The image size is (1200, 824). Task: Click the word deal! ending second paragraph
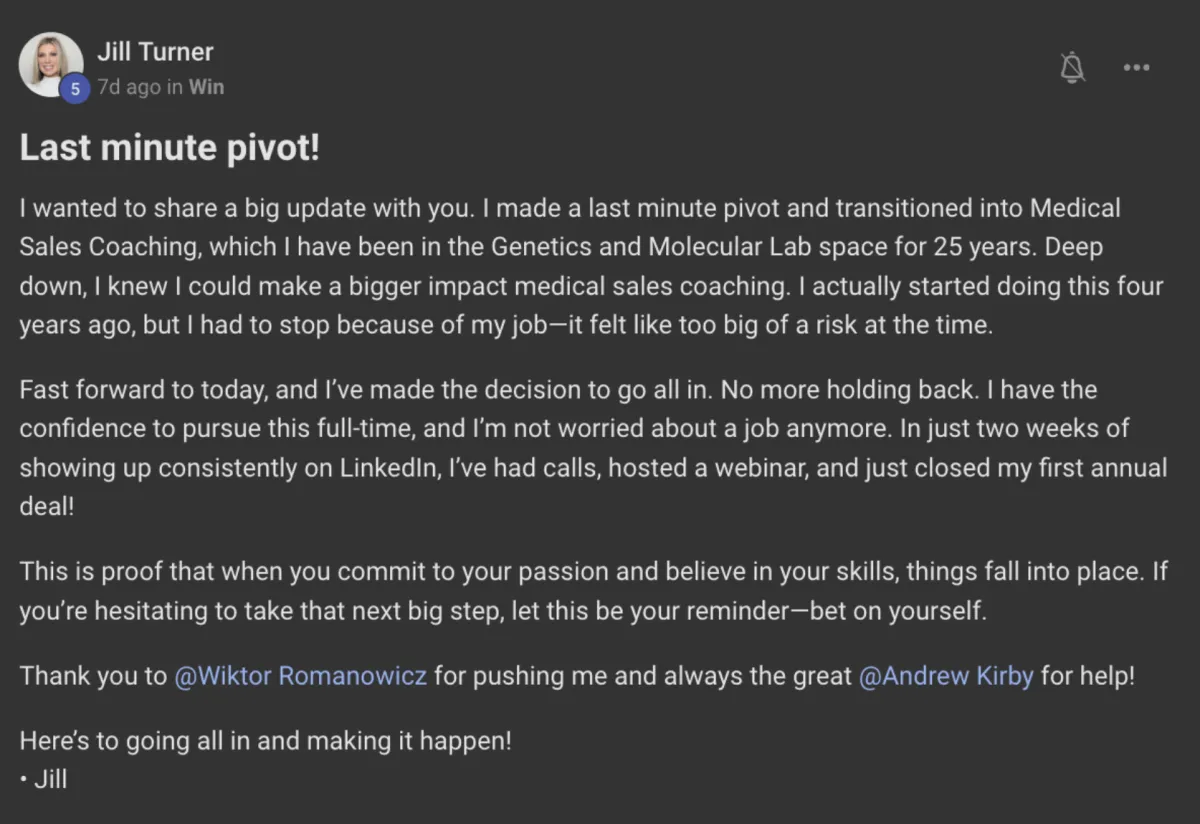click(x=47, y=506)
